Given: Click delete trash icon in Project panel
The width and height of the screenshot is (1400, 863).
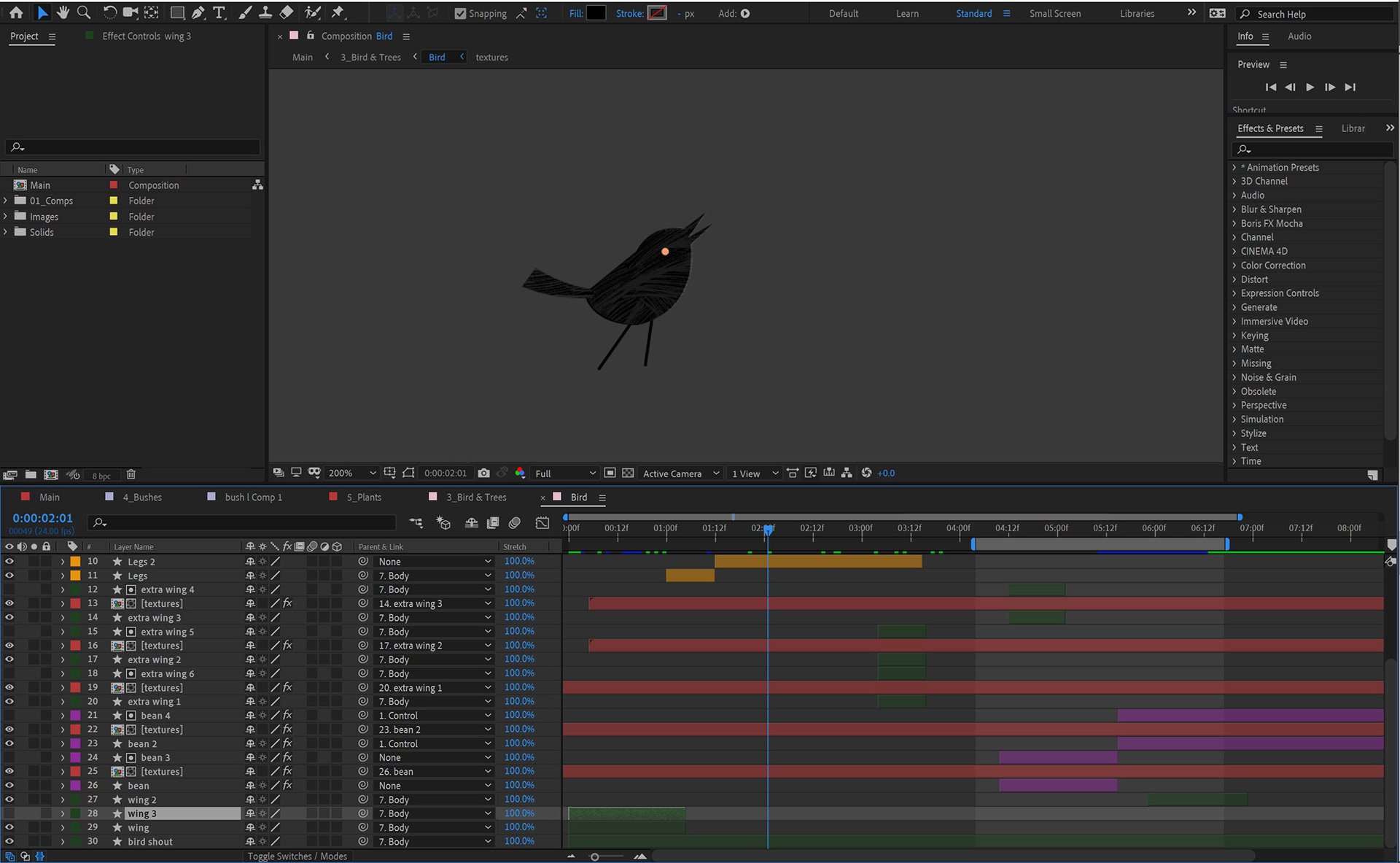Looking at the screenshot, I should point(131,475).
